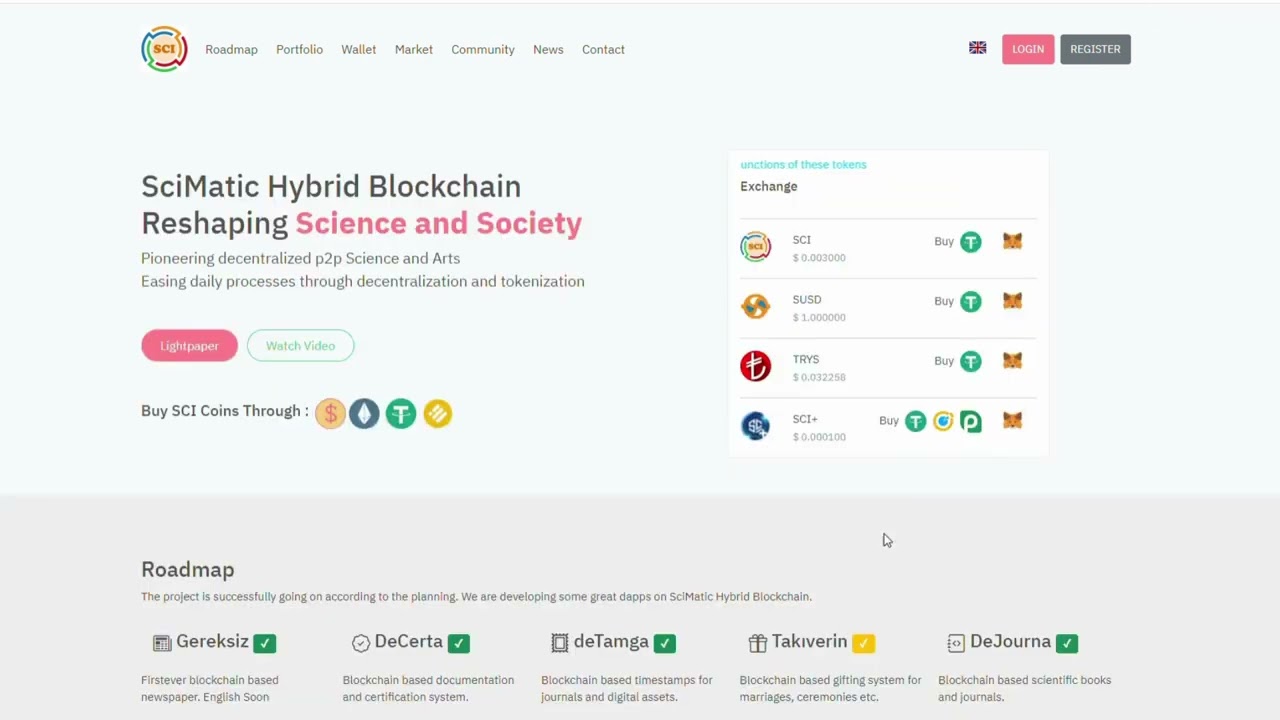This screenshot has height=720, width=1280.
Task: Buy SCI coins through the Tether icon
Action: [x=401, y=413]
